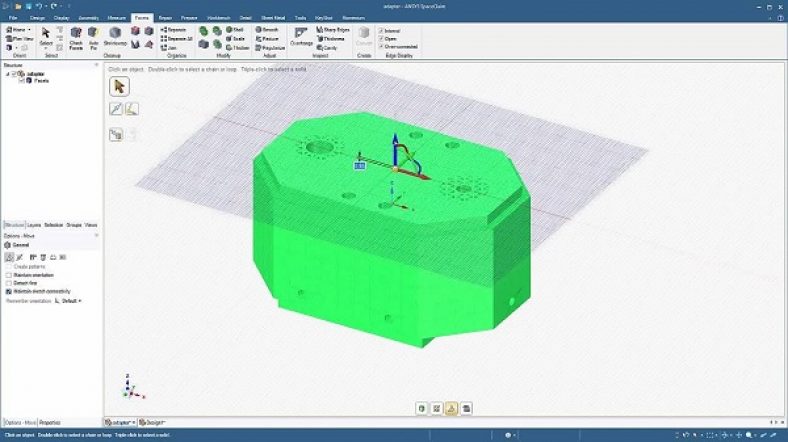Switch to the Design document tab at bottom

[152, 423]
